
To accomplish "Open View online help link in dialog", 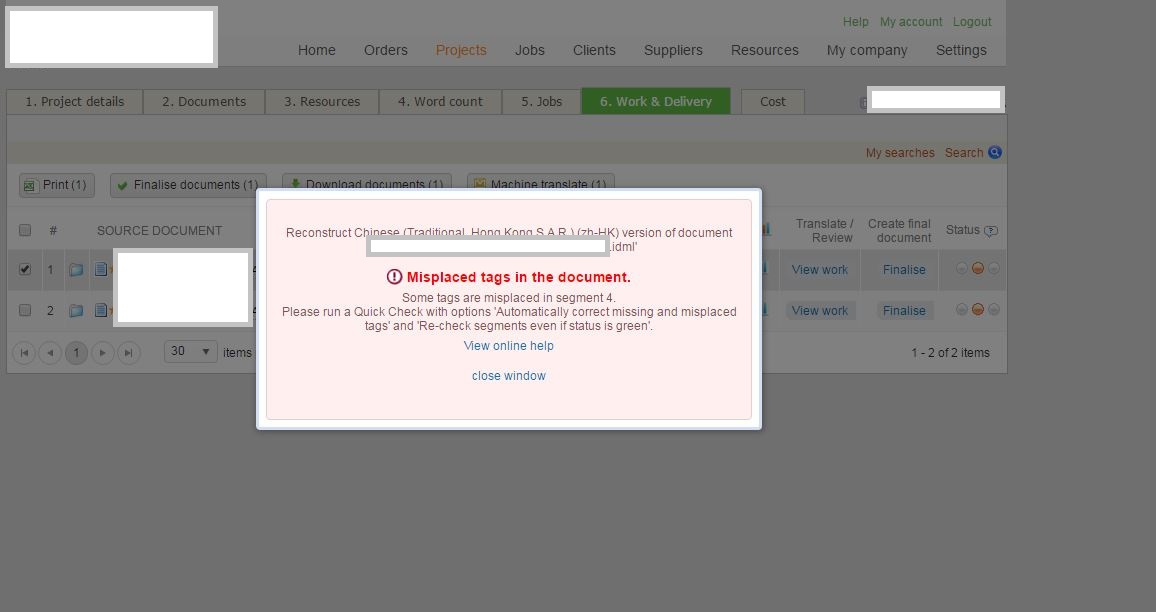I will [509, 346].
